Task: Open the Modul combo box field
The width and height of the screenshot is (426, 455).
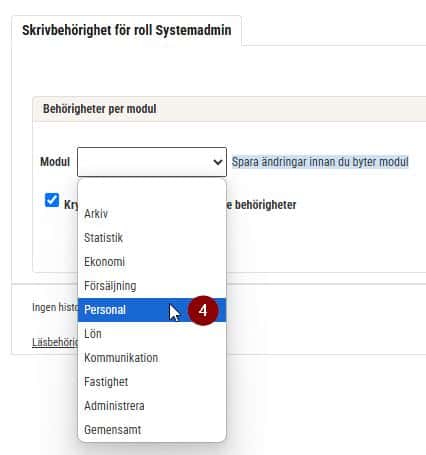Action: click(x=152, y=162)
